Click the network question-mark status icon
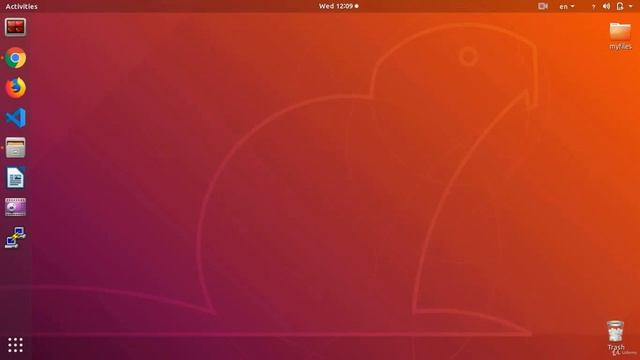Screen dimensions: 640x360 pyautogui.click(x=593, y=7)
